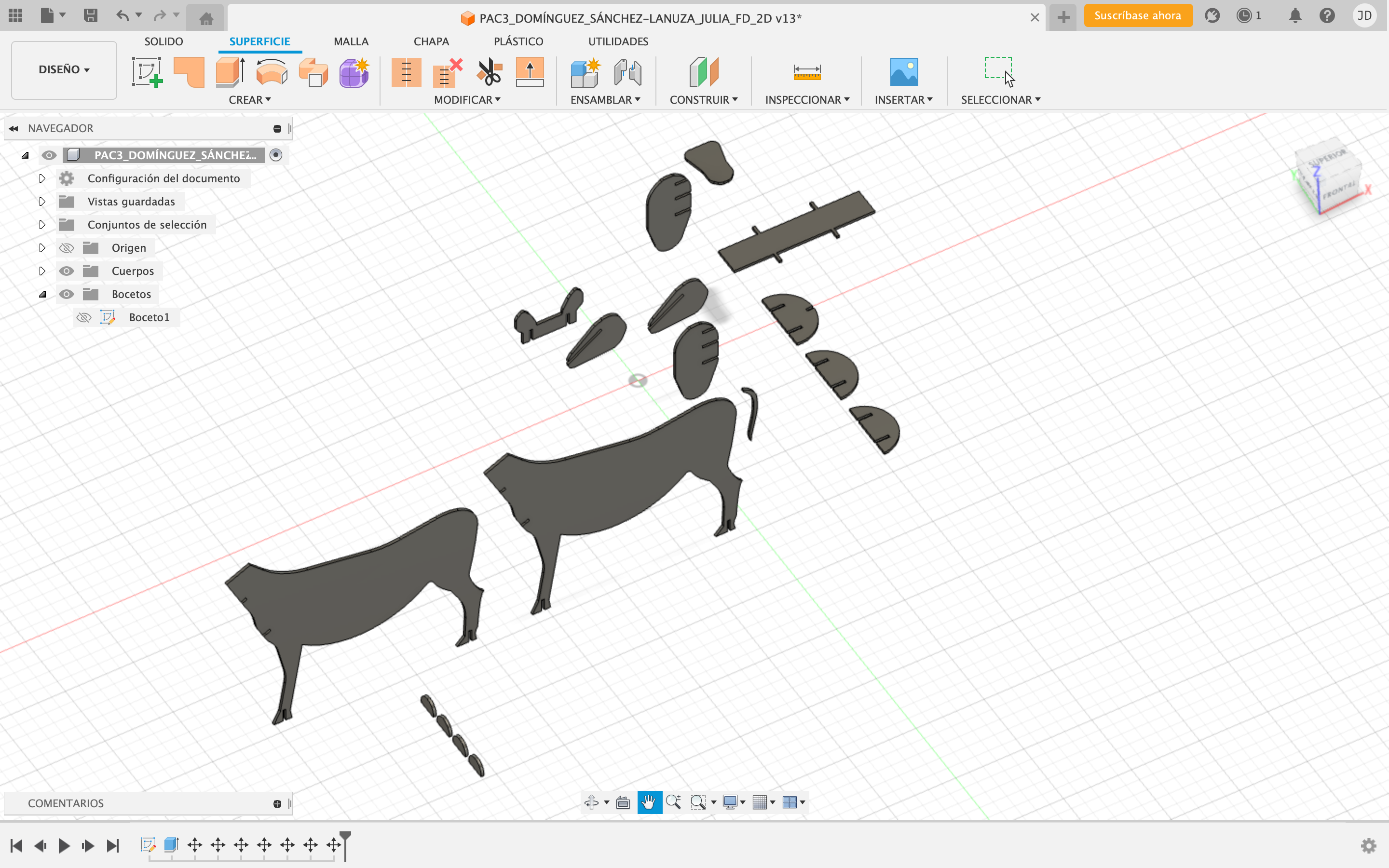Image resolution: width=1389 pixels, height=868 pixels.
Task: Show the hidden Boceto1 sketch
Action: (84, 317)
